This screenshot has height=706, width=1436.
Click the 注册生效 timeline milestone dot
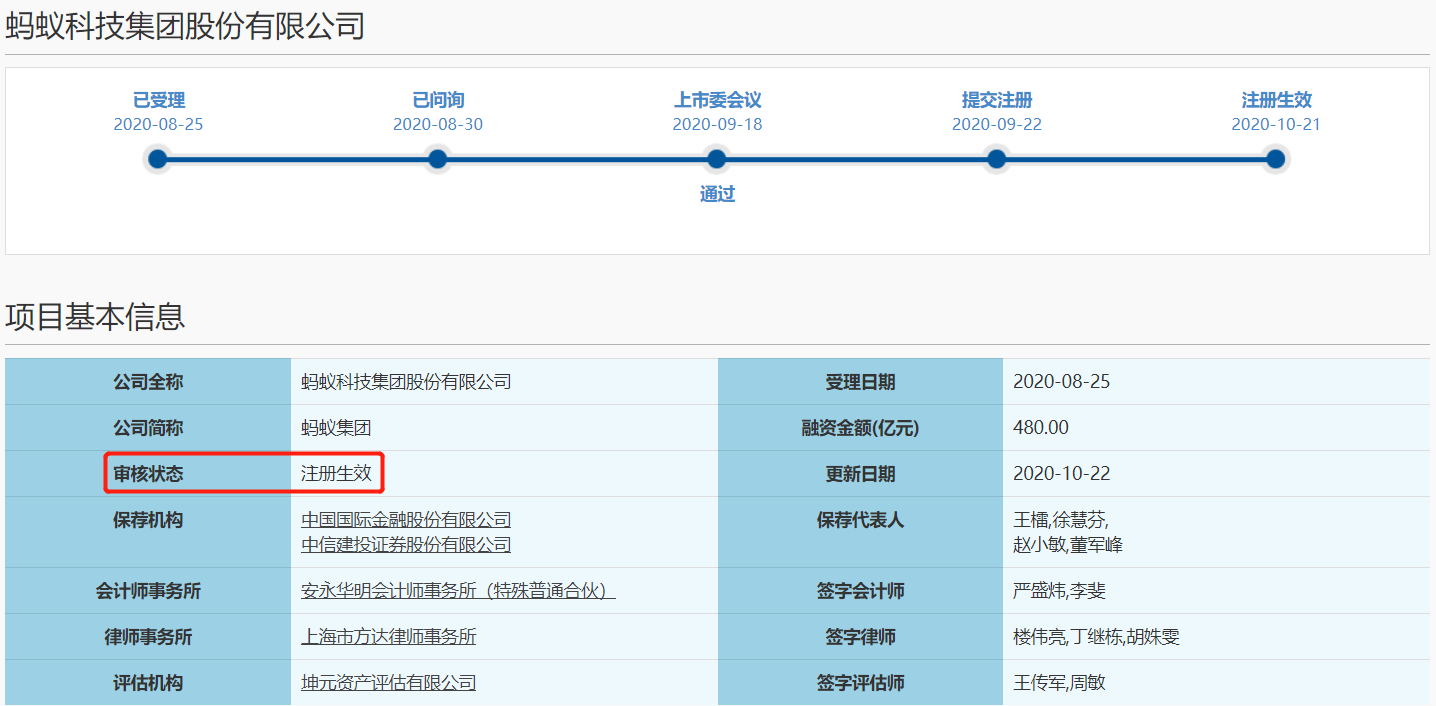(x=1275, y=159)
